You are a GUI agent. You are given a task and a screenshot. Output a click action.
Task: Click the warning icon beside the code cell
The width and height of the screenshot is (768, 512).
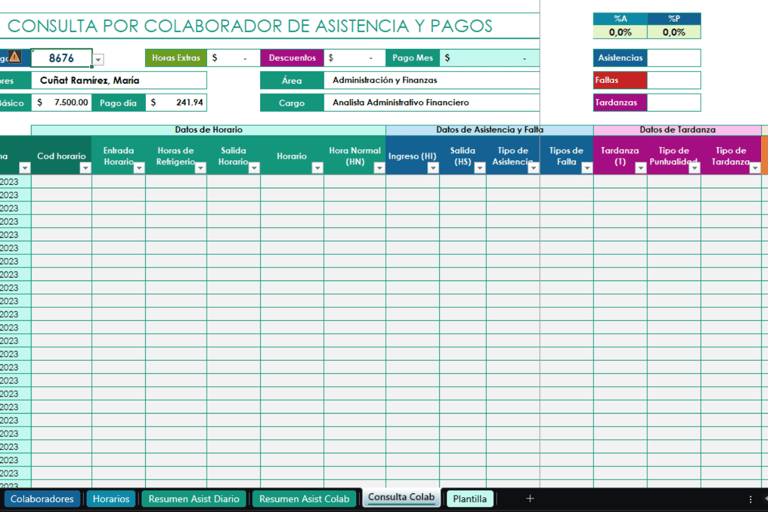pos(14,57)
